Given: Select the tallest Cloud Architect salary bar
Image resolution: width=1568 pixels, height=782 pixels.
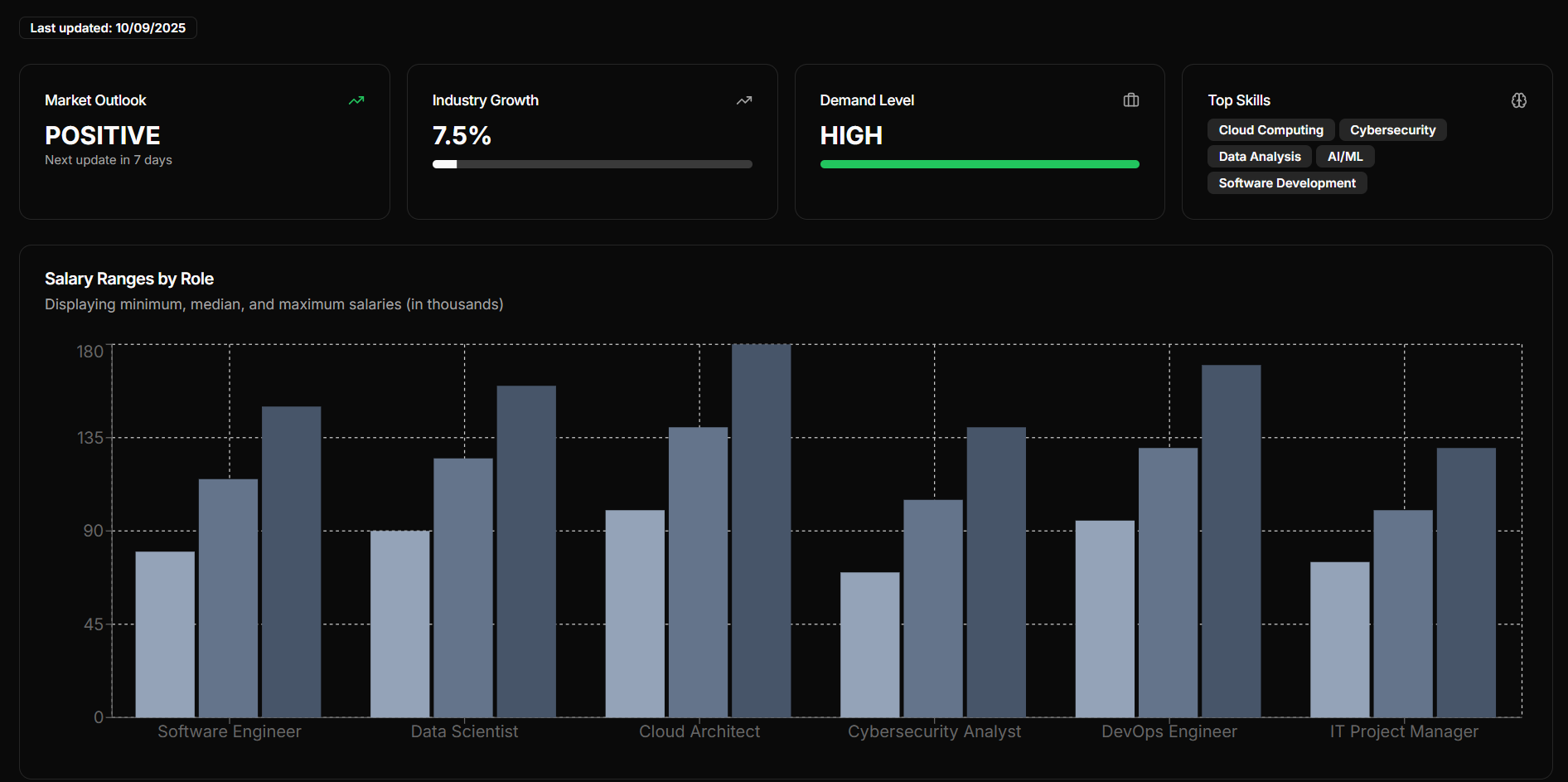Looking at the screenshot, I should pos(761,531).
